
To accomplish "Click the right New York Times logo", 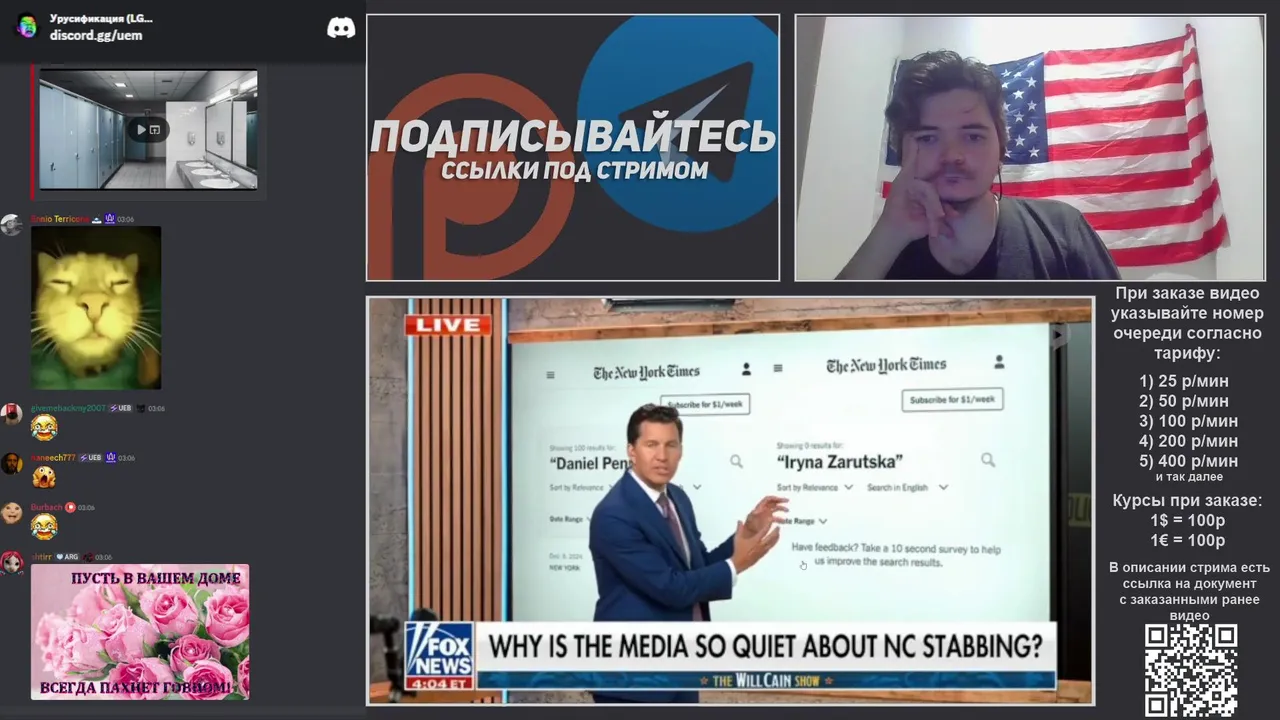I will tap(886, 365).
